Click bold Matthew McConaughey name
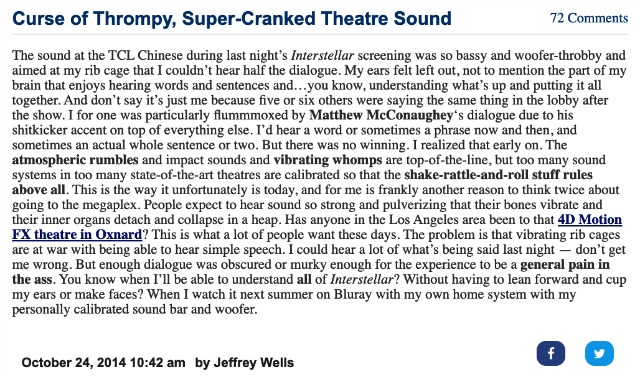This screenshot has height=377, width=640. pos(381,115)
